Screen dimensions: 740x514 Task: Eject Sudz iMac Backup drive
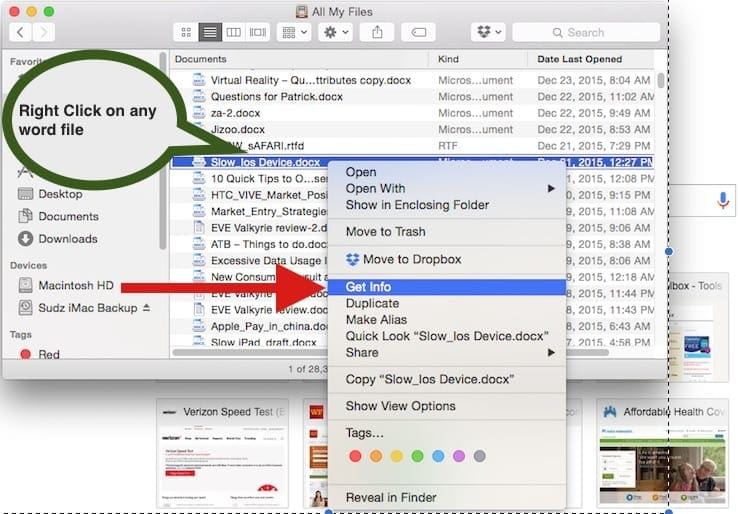pos(146,307)
